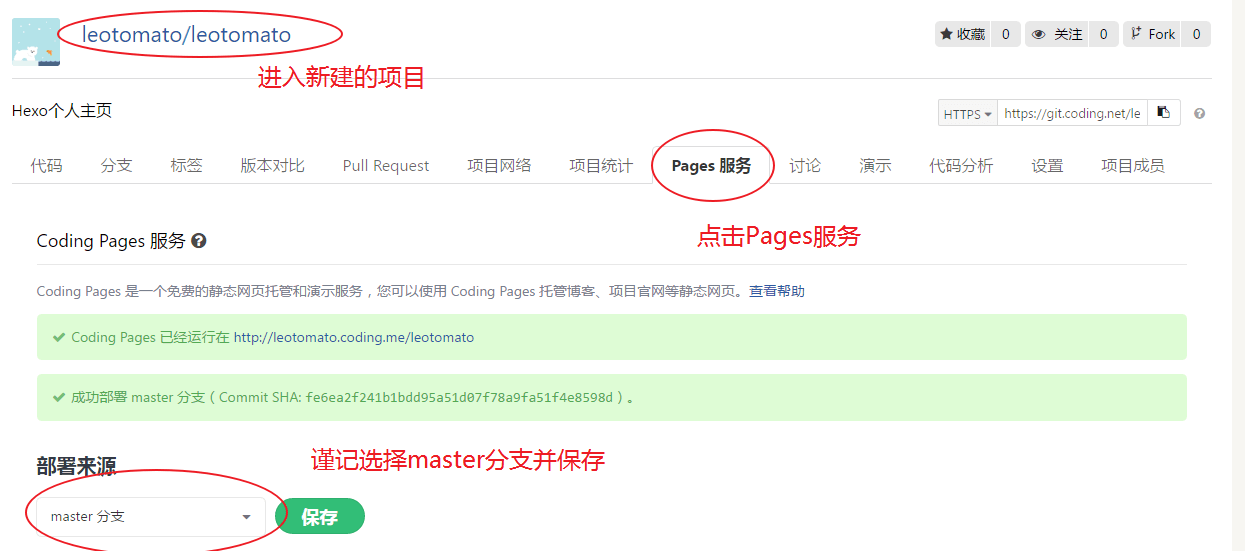Open the 设置 tab
1245x551 pixels.
[1047, 166]
